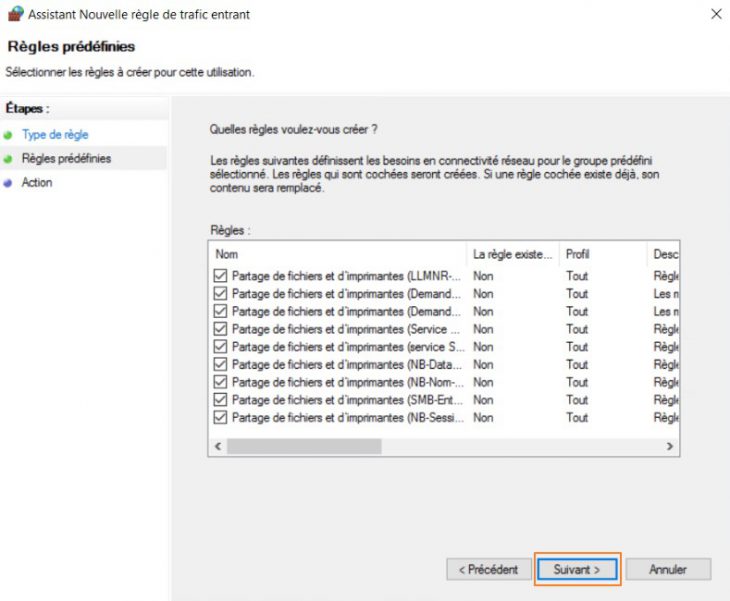Click the Suivant button
The width and height of the screenshot is (730, 601).
point(577,569)
